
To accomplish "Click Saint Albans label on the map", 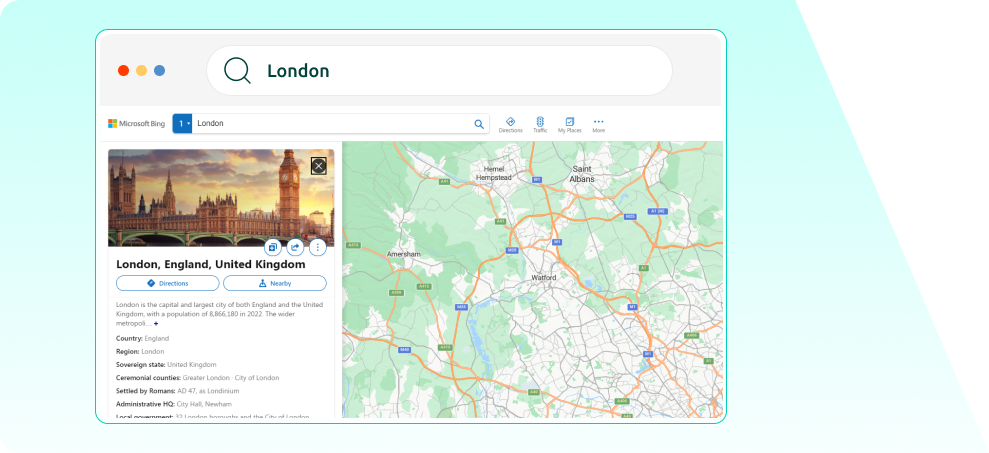I will [582, 174].
